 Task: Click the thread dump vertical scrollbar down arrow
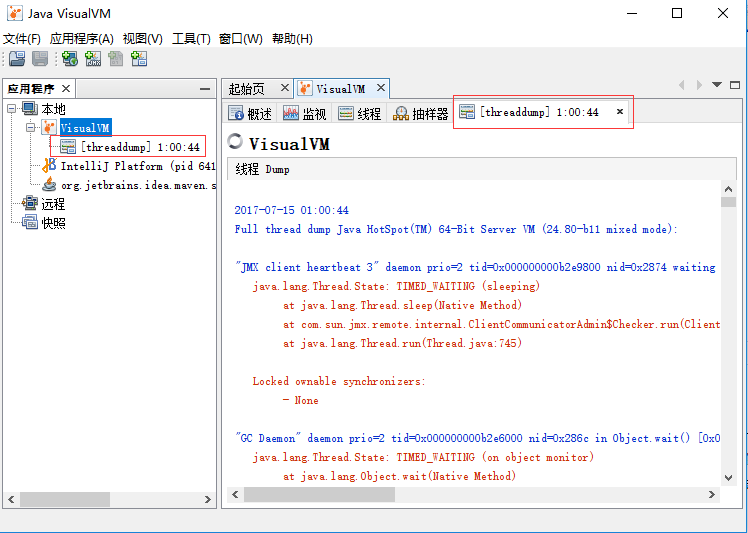click(728, 478)
